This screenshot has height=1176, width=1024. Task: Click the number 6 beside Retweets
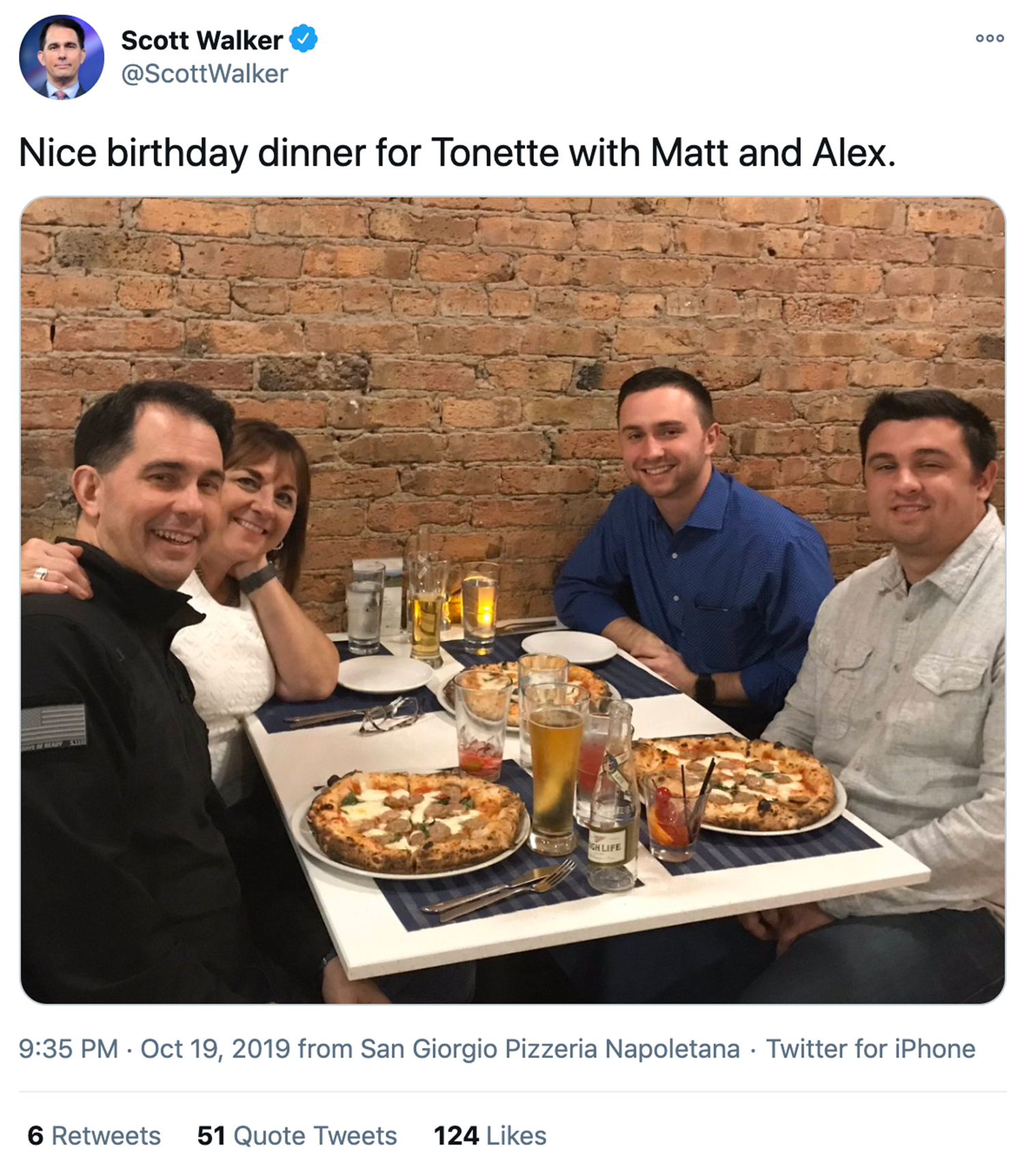pos(35,1136)
